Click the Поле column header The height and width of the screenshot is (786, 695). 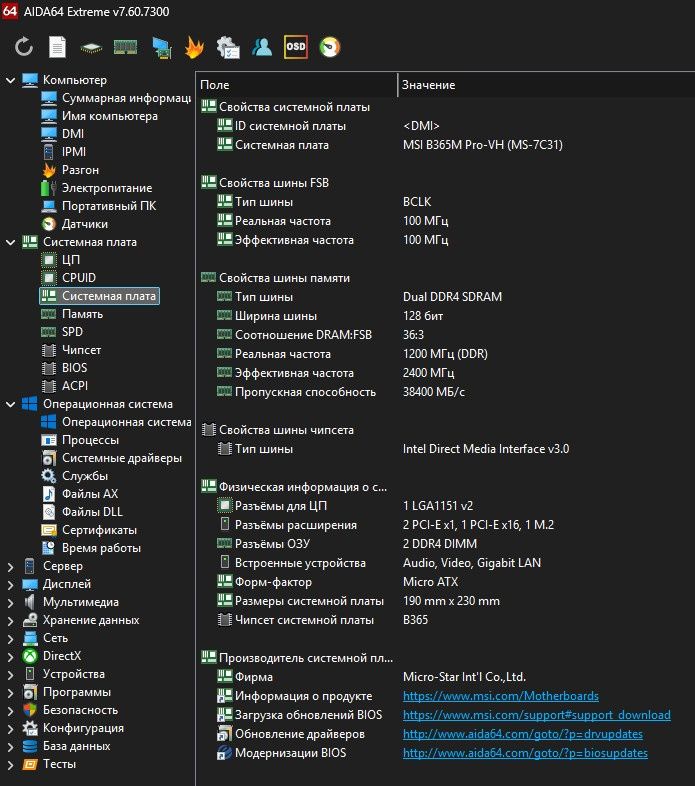[x=296, y=85]
